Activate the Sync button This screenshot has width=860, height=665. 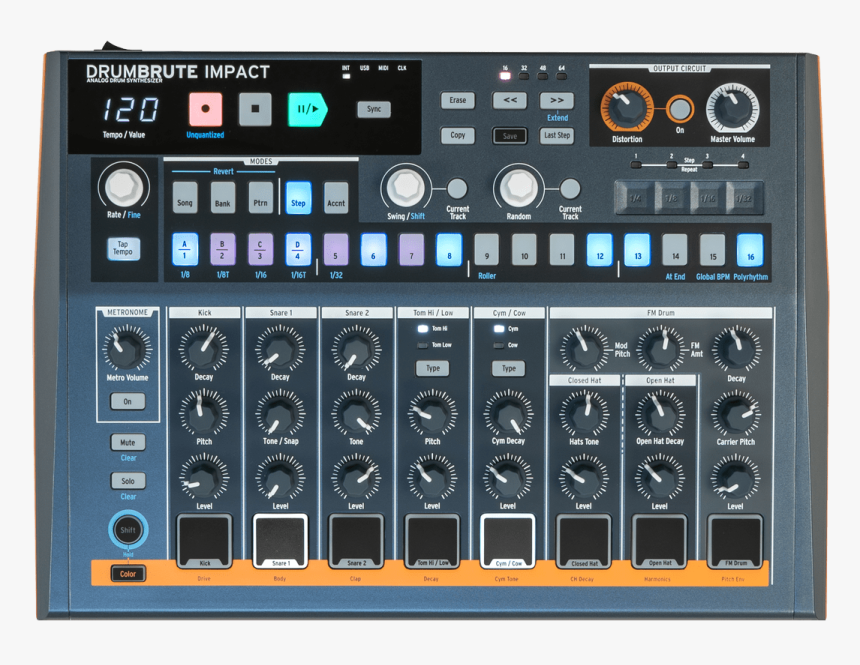tap(372, 107)
